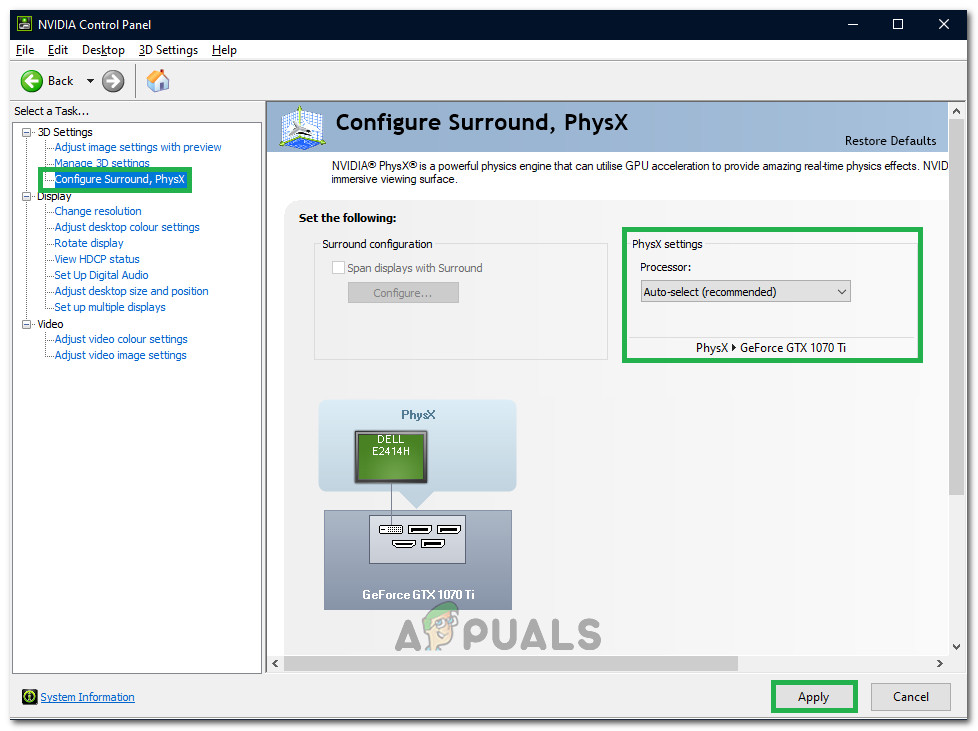Open the Edit menu
Image resolution: width=978 pixels, height=731 pixels.
(58, 50)
